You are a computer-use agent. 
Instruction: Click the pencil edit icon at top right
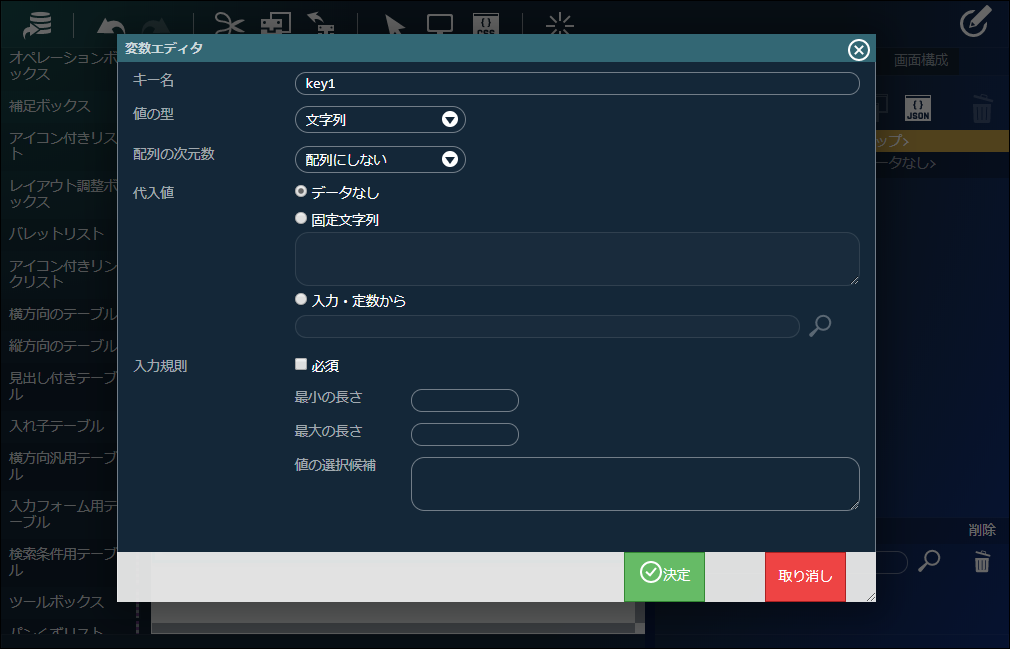coord(975,22)
